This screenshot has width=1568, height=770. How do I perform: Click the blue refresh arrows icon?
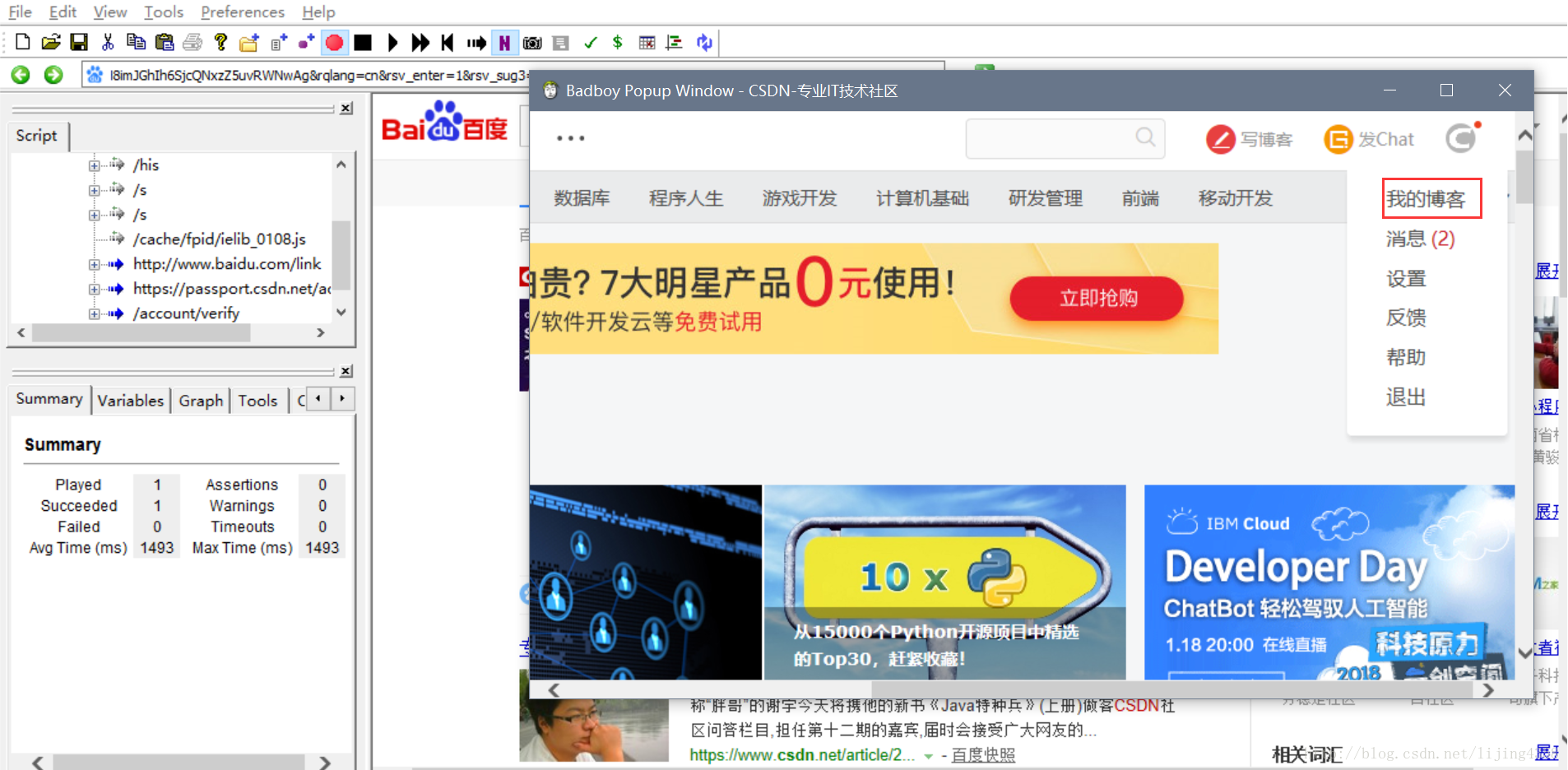pos(704,42)
